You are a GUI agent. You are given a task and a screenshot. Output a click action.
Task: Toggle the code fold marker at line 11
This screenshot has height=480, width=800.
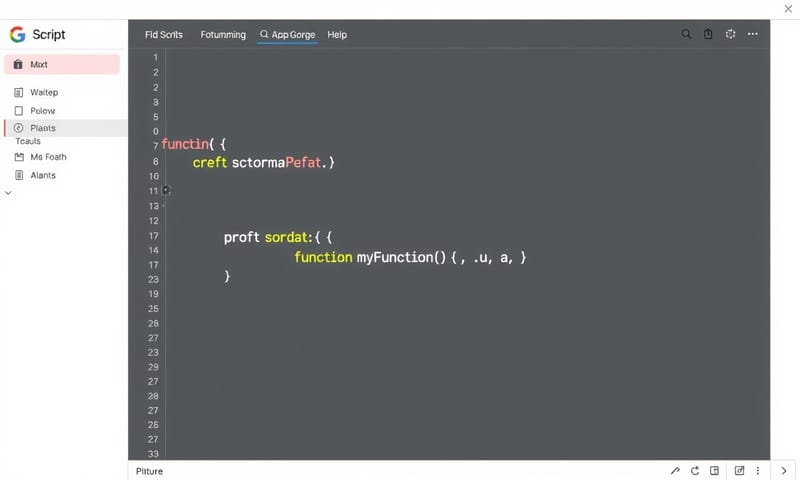[167, 190]
